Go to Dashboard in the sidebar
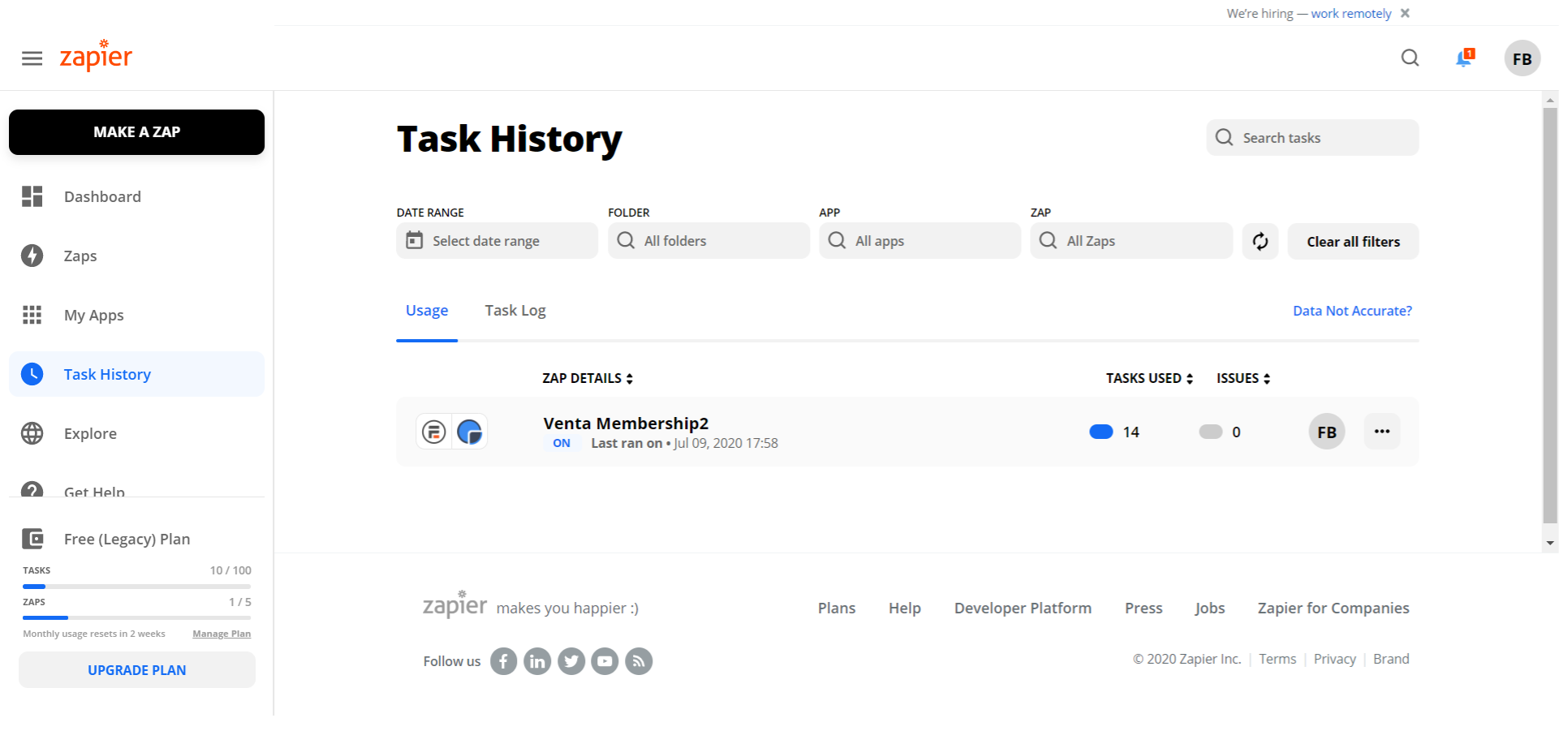Image resolution: width=1568 pixels, height=731 pixels. (x=136, y=196)
